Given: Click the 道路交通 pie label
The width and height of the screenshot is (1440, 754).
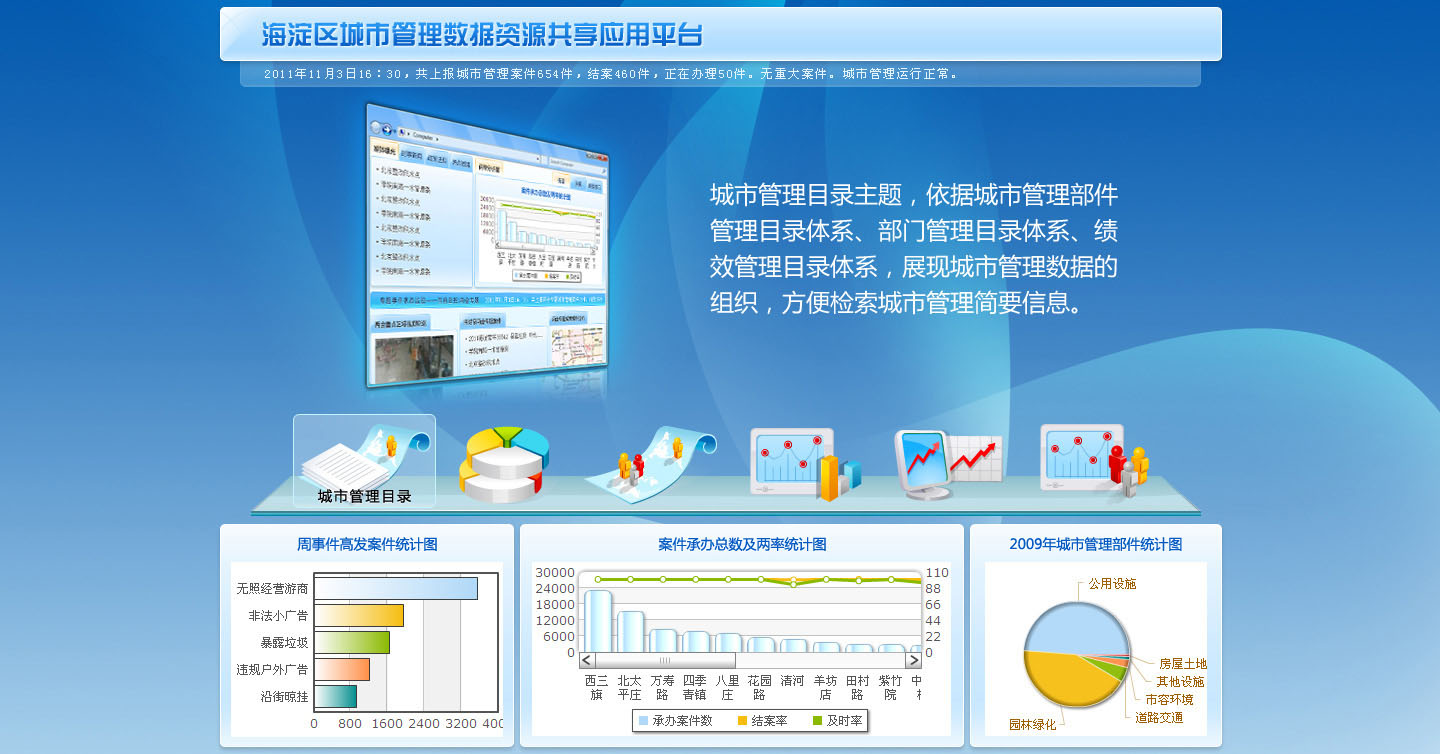Looking at the screenshot, I should [1159, 718].
